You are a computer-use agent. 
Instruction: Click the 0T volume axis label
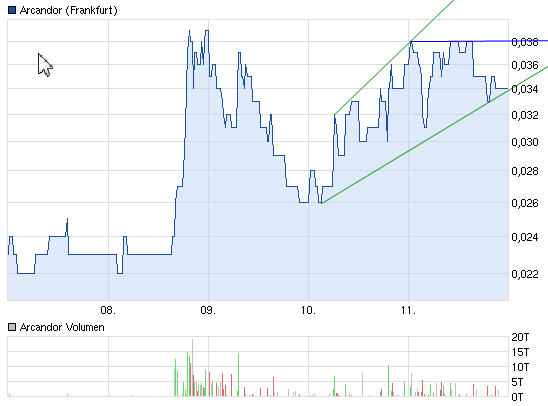point(517,397)
